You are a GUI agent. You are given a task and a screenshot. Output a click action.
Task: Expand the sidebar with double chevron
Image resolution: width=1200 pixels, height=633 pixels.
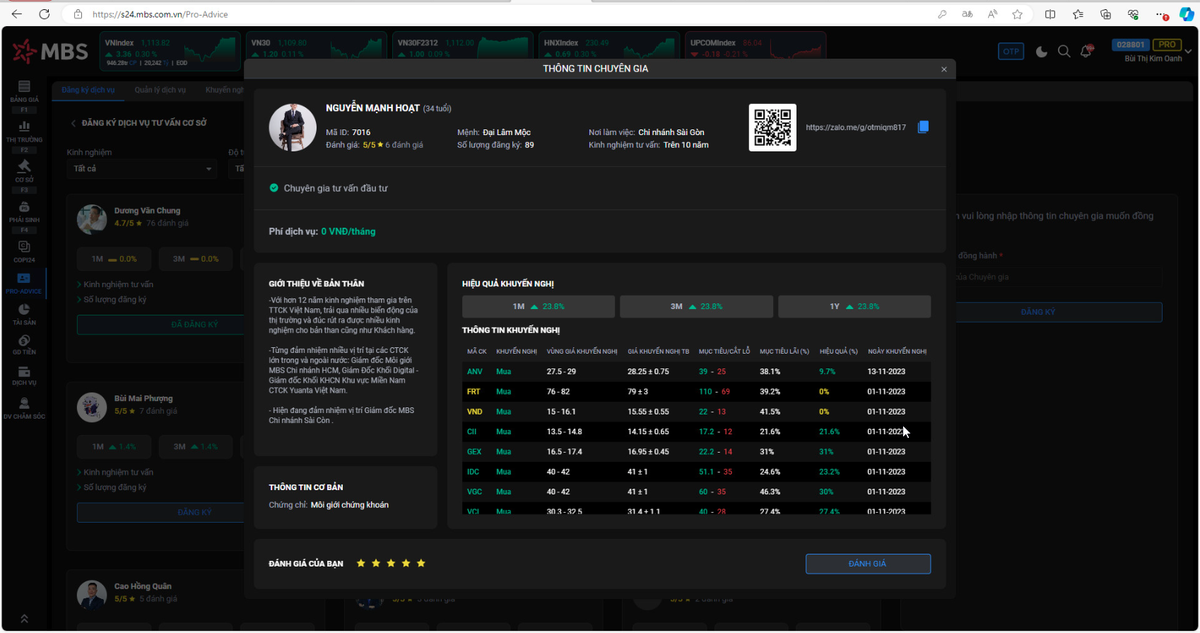24,619
